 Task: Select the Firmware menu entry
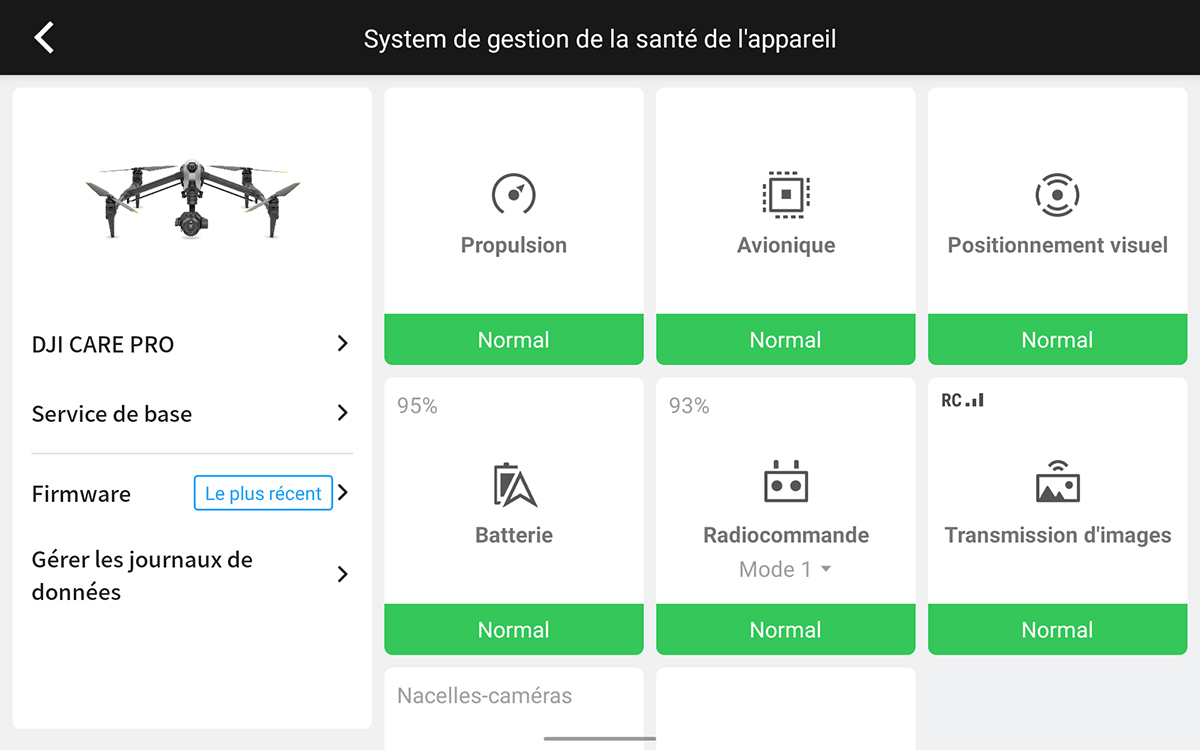(x=192, y=493)
